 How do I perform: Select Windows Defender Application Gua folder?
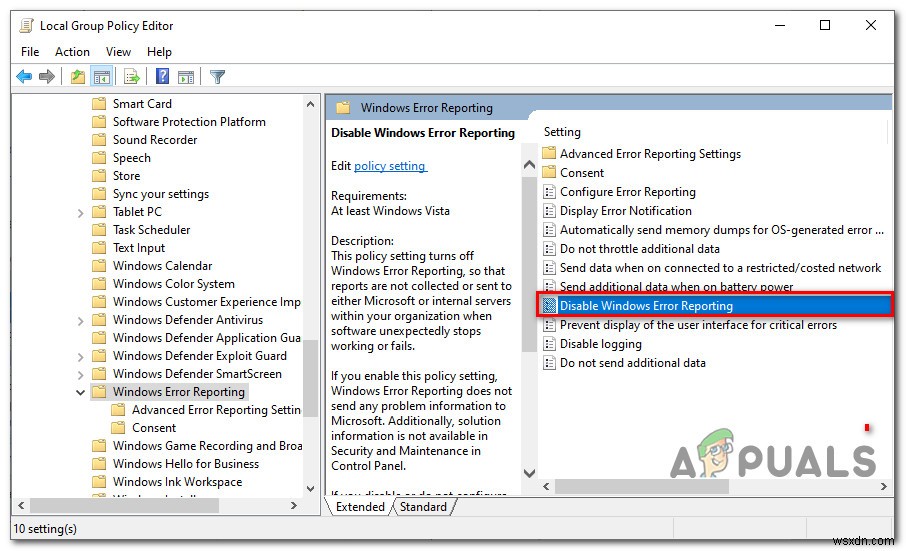tap(206, 338)
